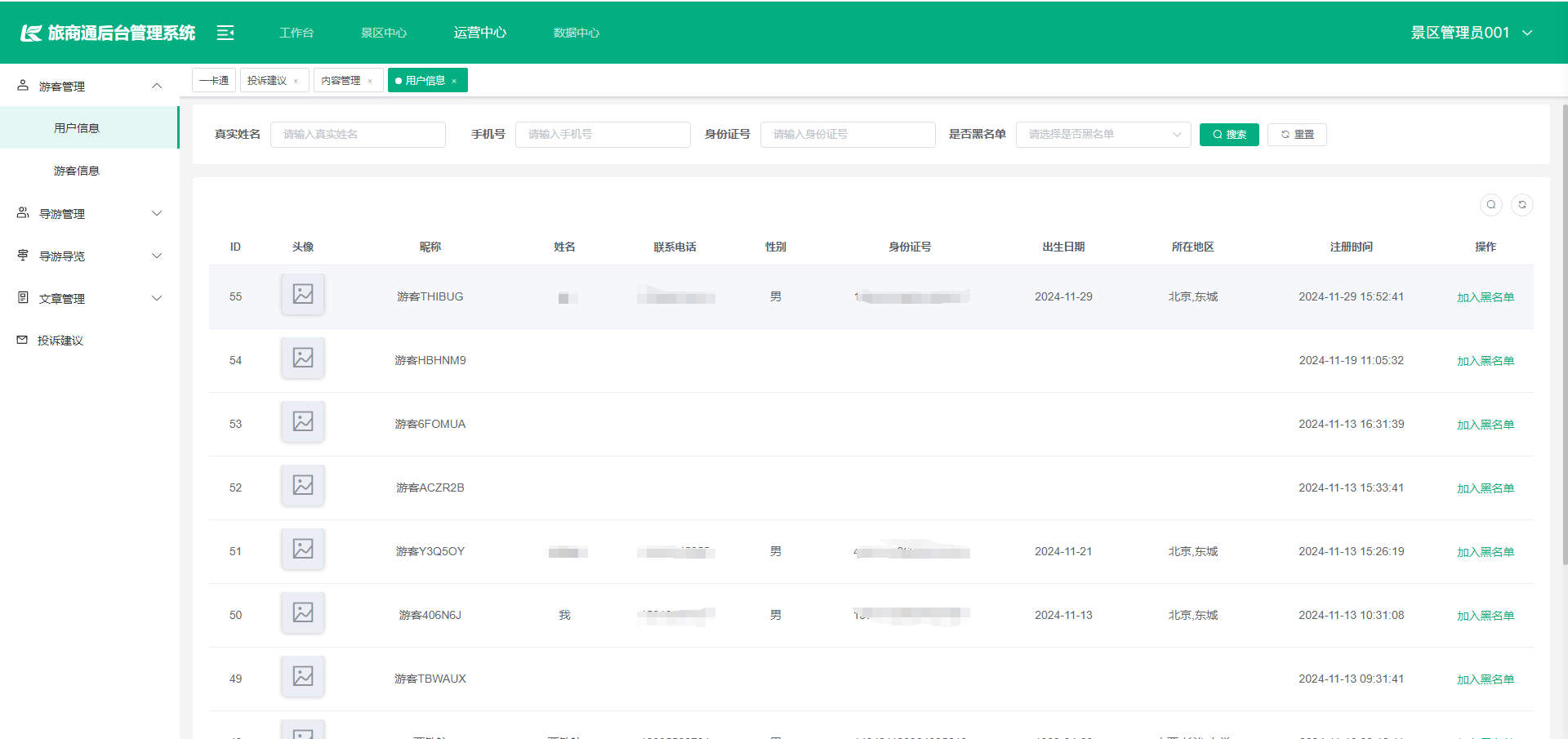Click the avatar image for user ID 51
The width and height of the screenshot is (1568, 739).
coord(303,549)
